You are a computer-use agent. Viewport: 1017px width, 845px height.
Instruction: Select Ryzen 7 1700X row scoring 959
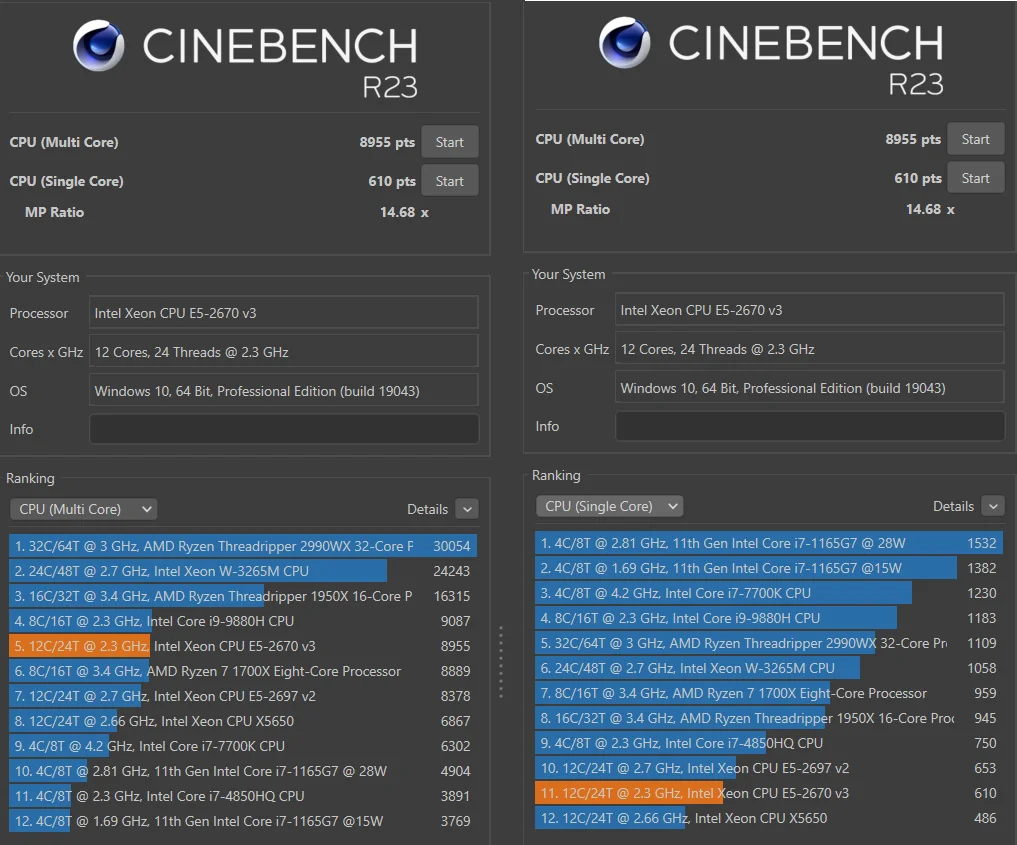click(769, 693)
